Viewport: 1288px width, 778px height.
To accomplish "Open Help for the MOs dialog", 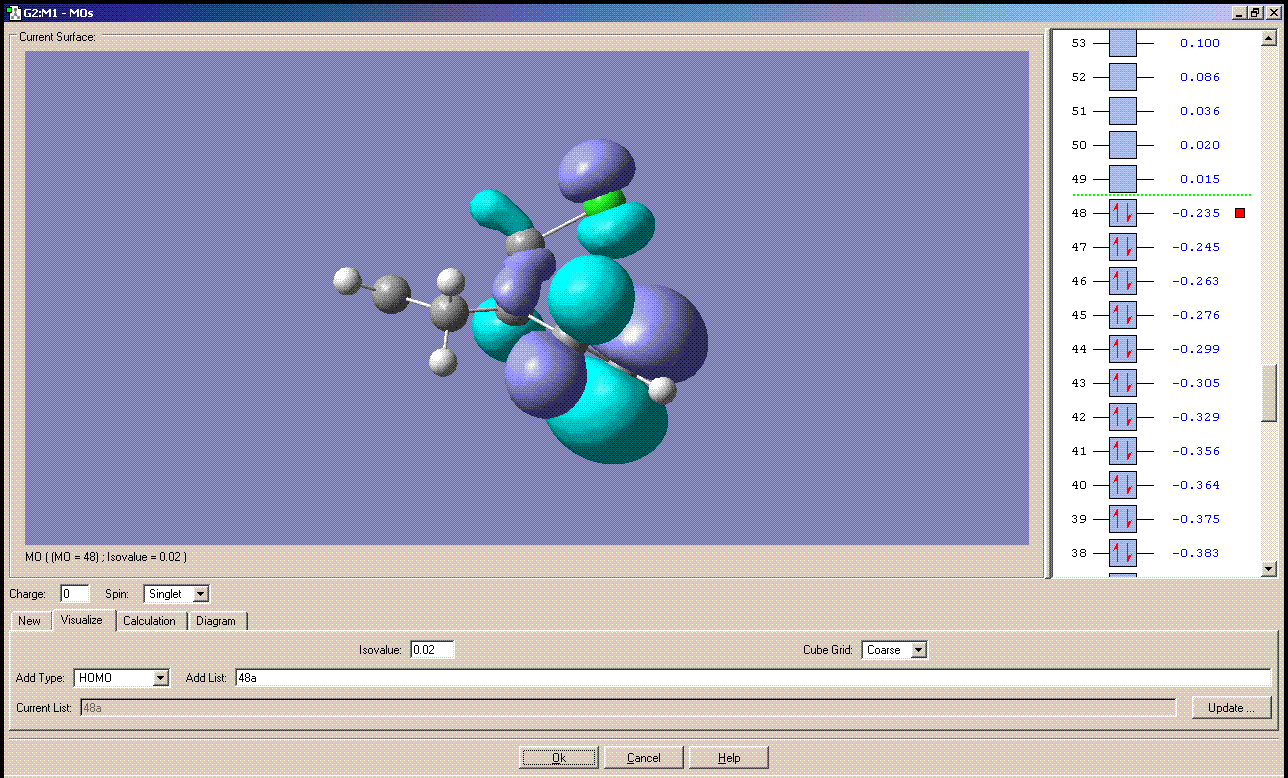I will coord(729,758).
